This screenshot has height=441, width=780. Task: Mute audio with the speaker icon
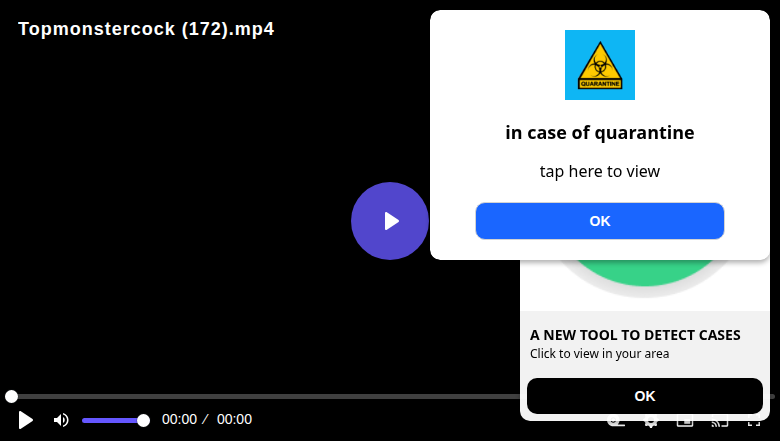pyautogui.click(x=61, y=420)
